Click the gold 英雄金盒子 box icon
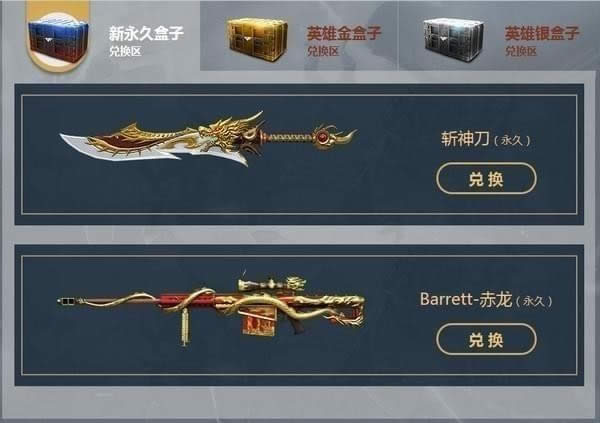600x423 pixels. coord(257,40)
